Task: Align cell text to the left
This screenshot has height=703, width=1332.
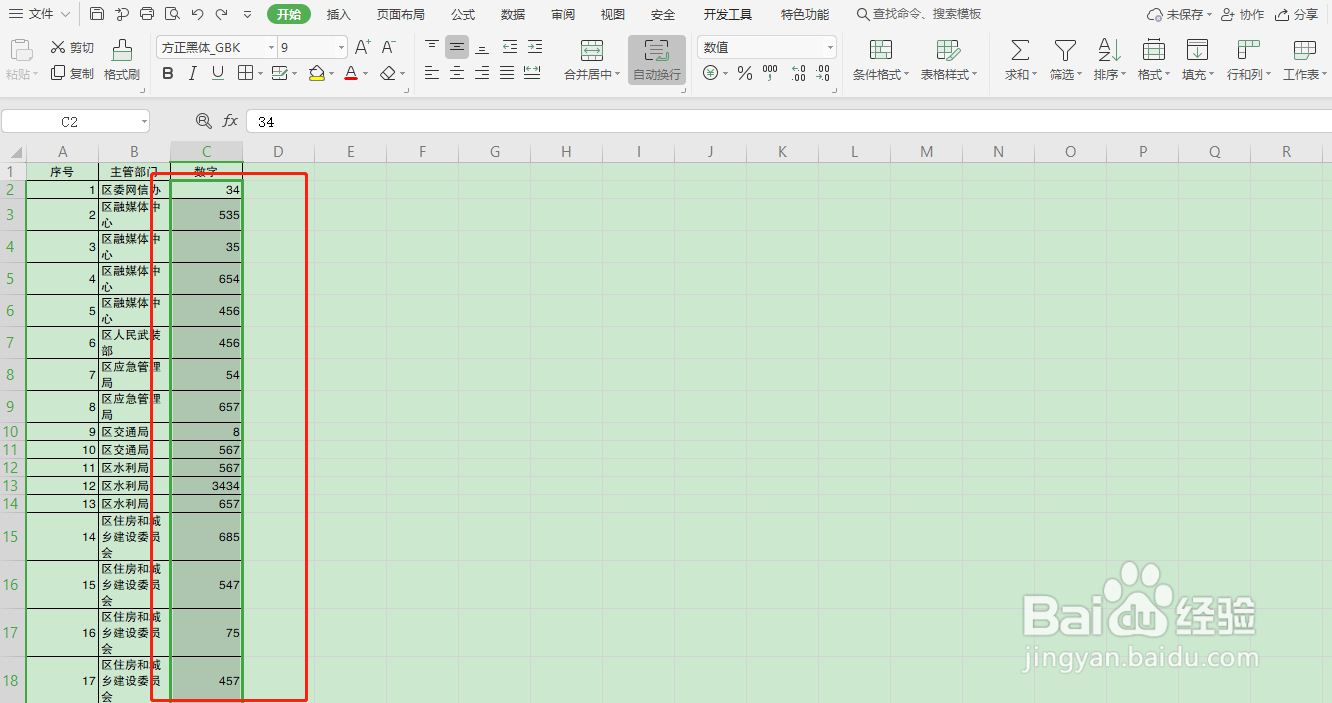Action: [432, 74]
